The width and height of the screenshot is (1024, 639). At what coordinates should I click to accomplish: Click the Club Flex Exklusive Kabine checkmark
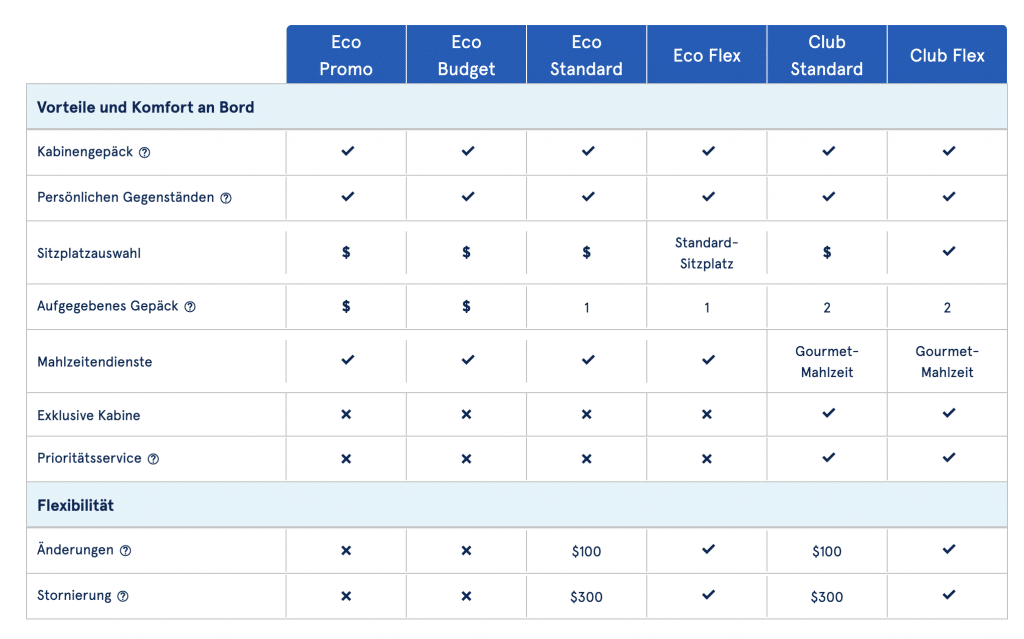948,413
